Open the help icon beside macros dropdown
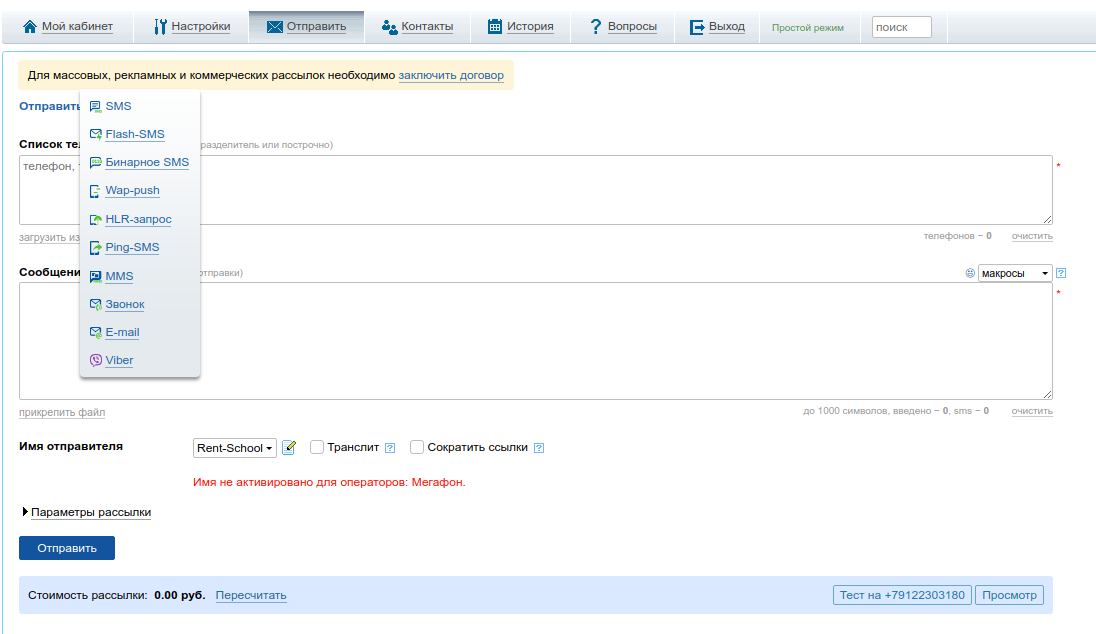 click(x=1061, y=273)
